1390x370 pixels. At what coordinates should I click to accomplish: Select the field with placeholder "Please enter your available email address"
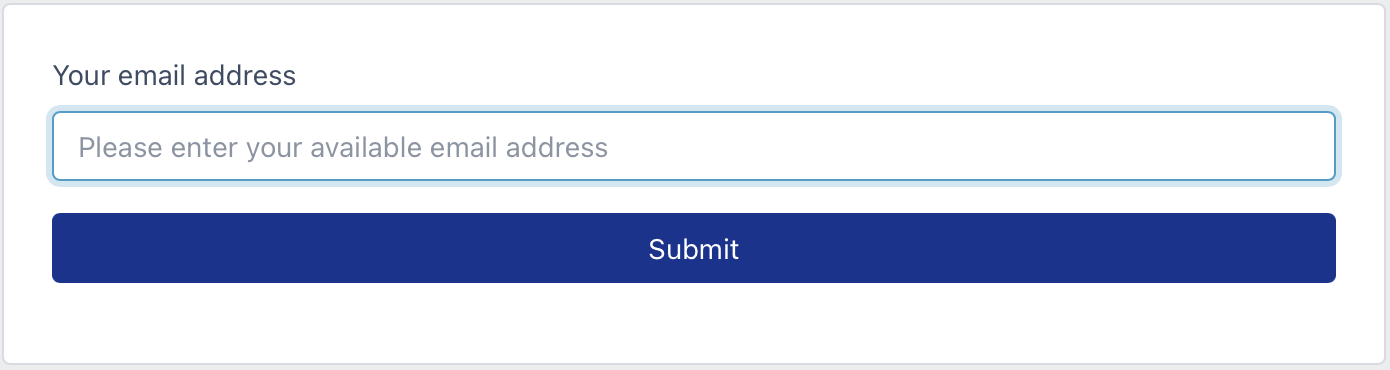pos(694,146)
